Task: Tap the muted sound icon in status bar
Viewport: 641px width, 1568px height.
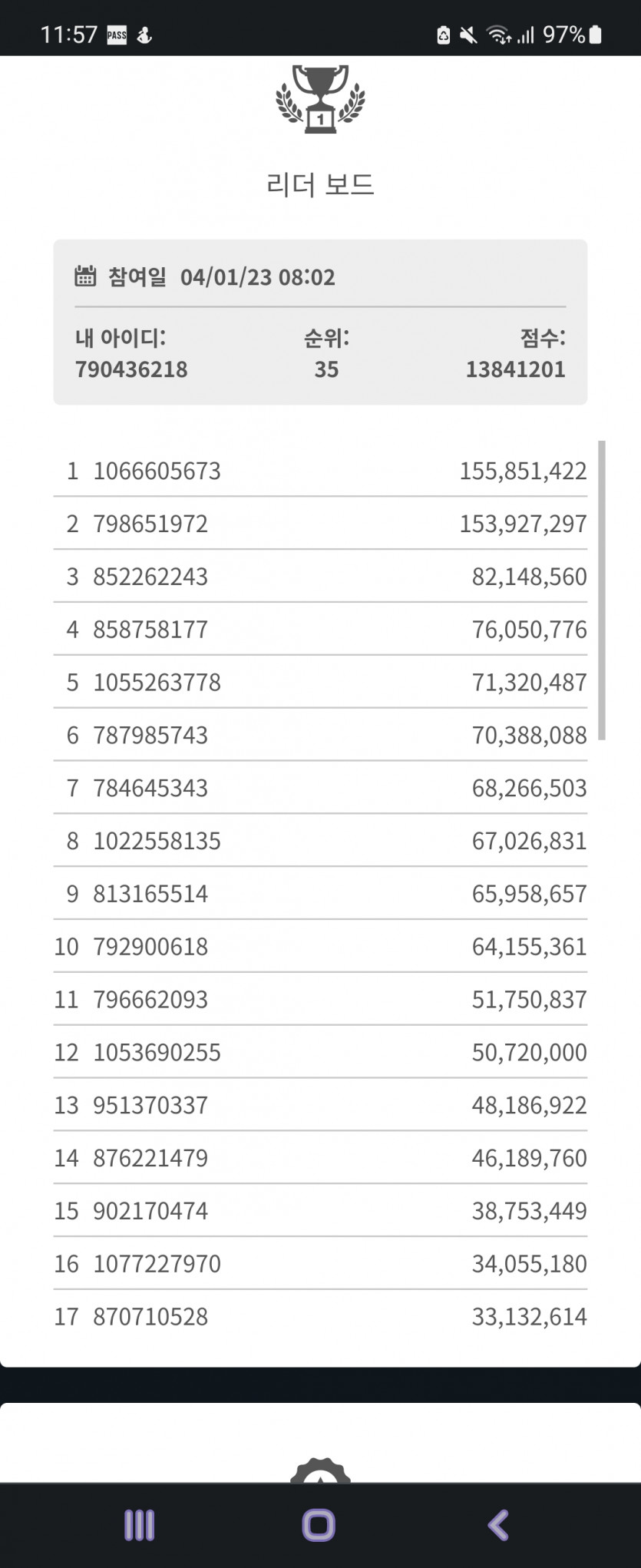Action: (468, 35)
